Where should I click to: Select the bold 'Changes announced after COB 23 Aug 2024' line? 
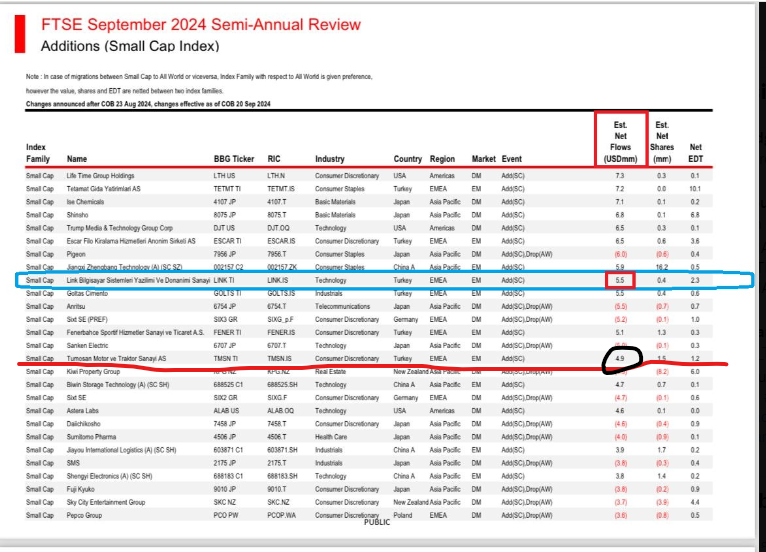click(x=148, y=104)
